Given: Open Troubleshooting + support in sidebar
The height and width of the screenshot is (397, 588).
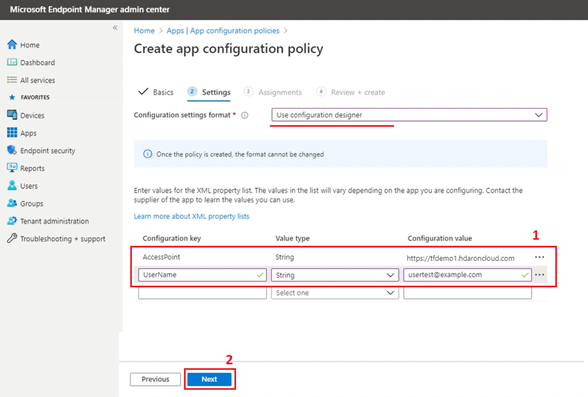Looking at the screenshot, I should point(63,239).
